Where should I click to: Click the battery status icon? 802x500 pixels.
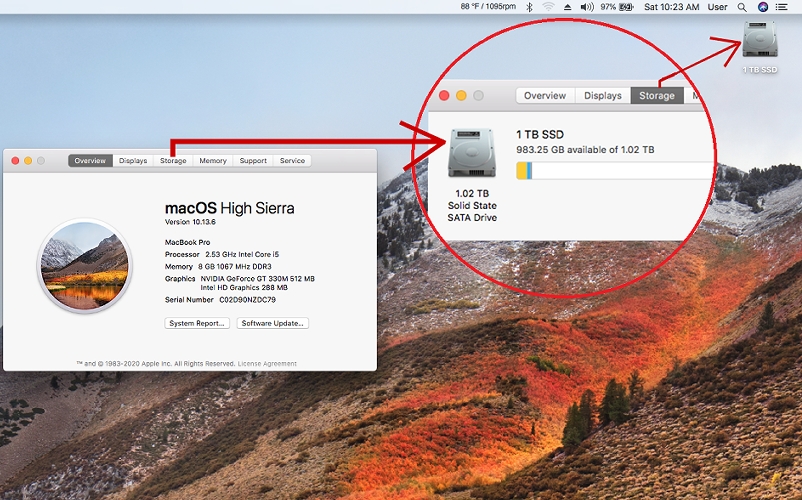pyautogui.click(x=627, y=7)
